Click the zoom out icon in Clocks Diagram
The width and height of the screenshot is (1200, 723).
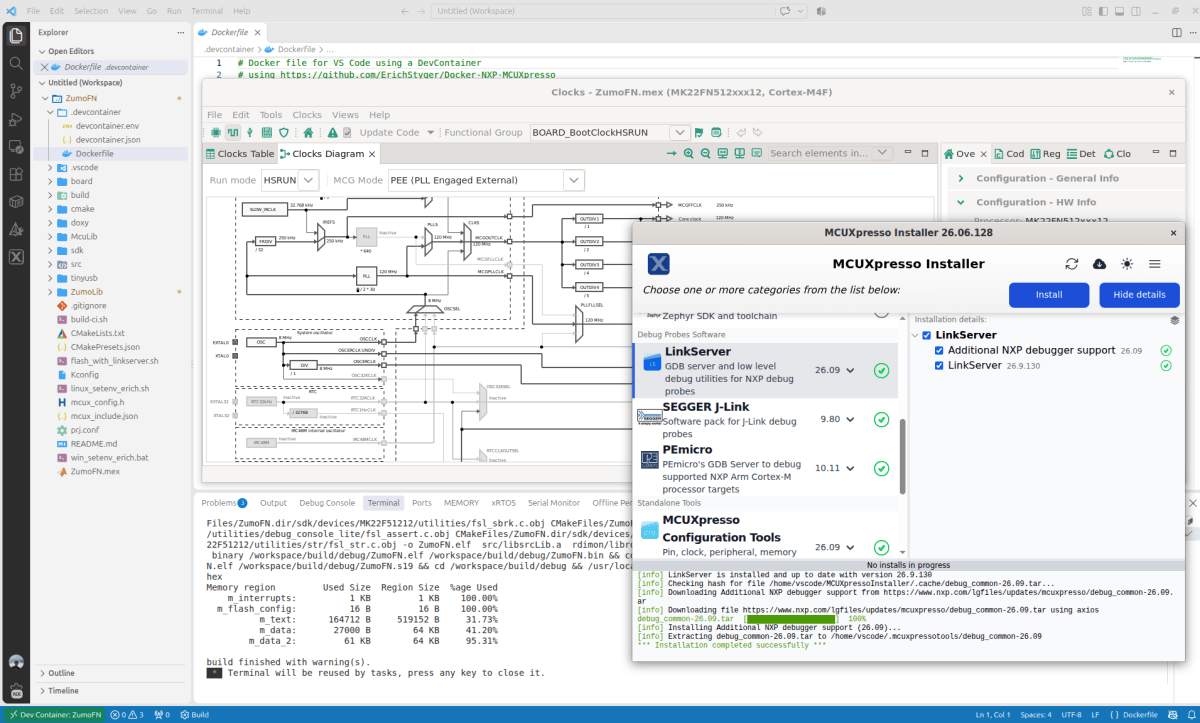(706, 153)
